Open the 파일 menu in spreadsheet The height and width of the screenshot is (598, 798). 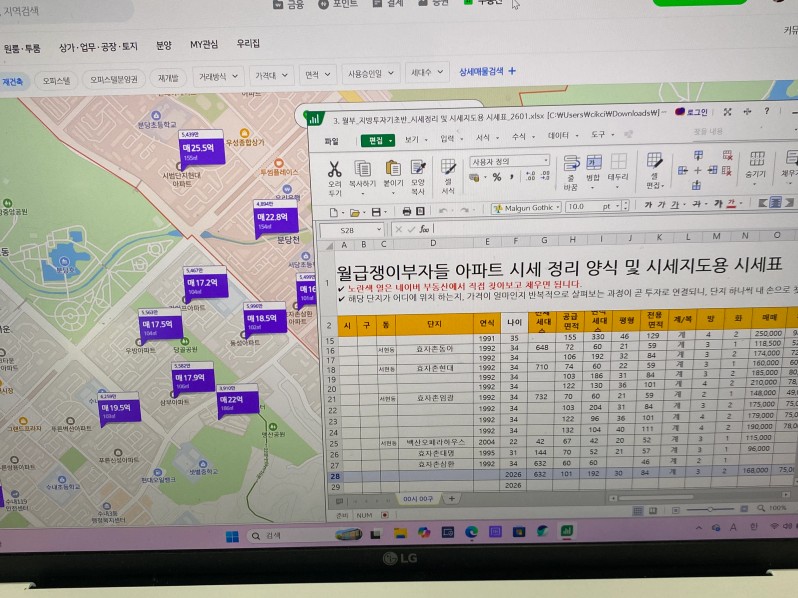331,141
